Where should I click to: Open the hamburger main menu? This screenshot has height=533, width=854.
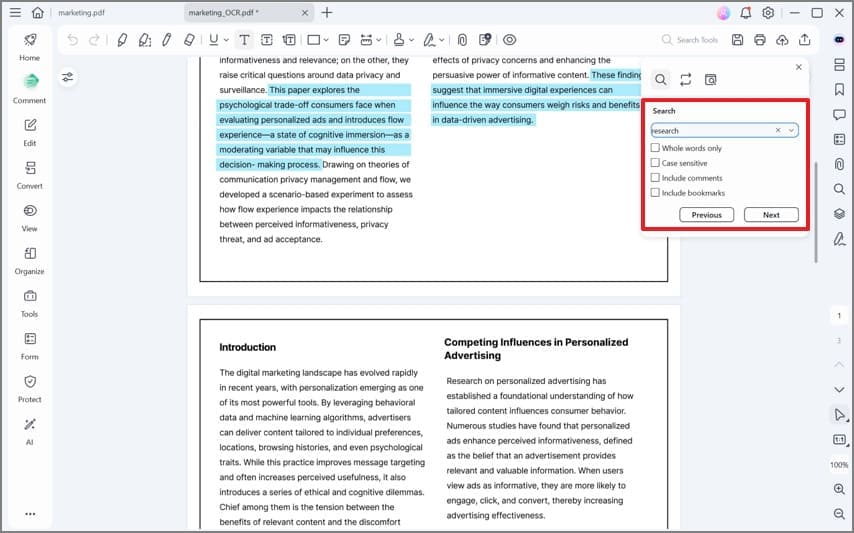[x=15, y=13]
